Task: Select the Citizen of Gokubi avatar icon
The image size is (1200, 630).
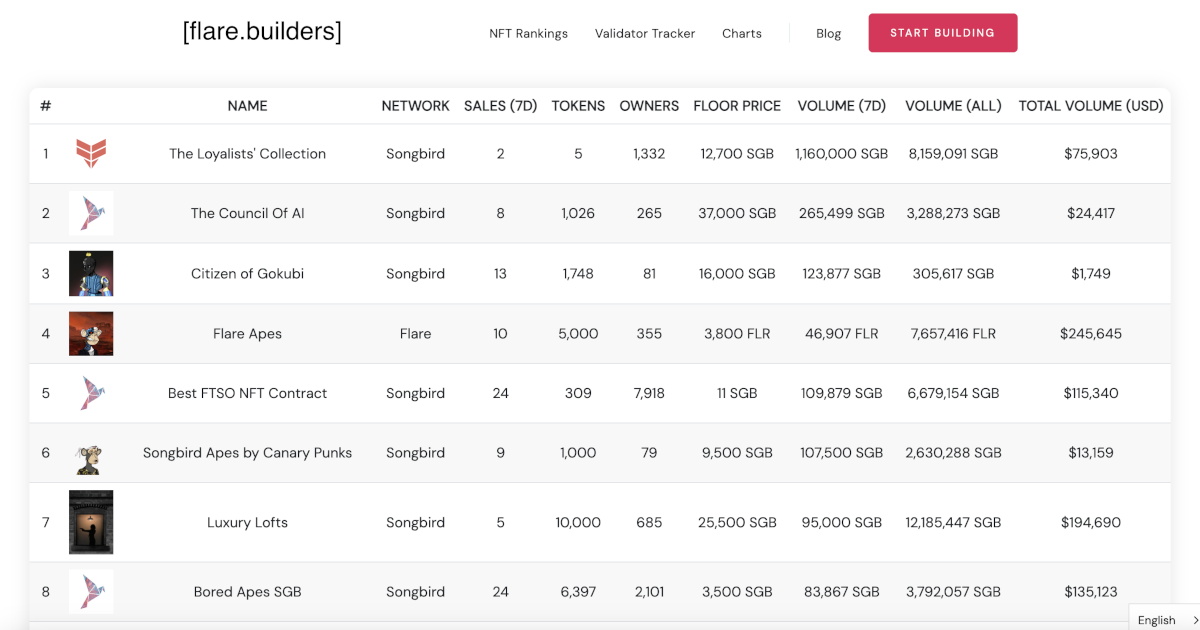Action: point(91,273)
